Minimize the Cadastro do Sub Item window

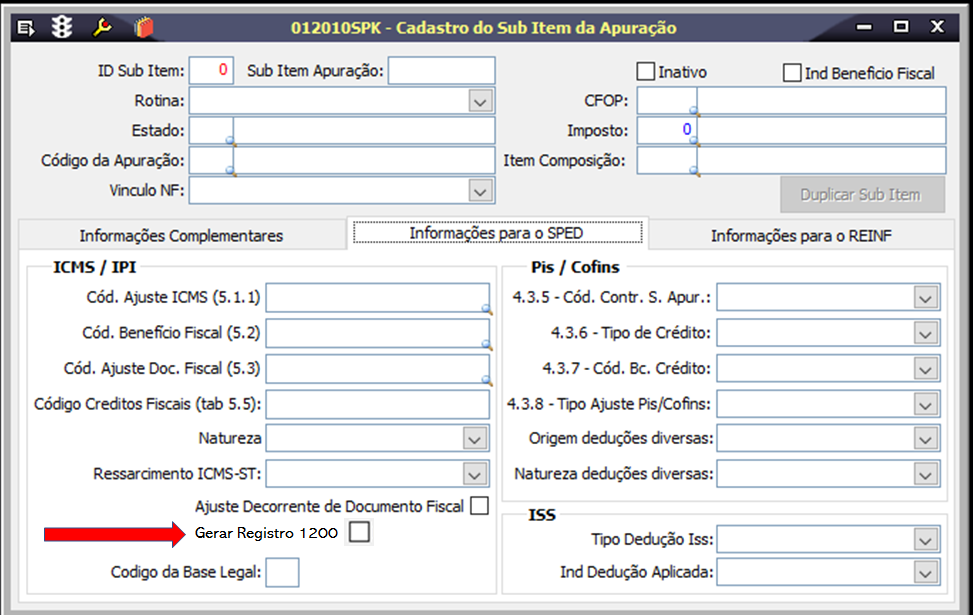[x=864, y=27]
